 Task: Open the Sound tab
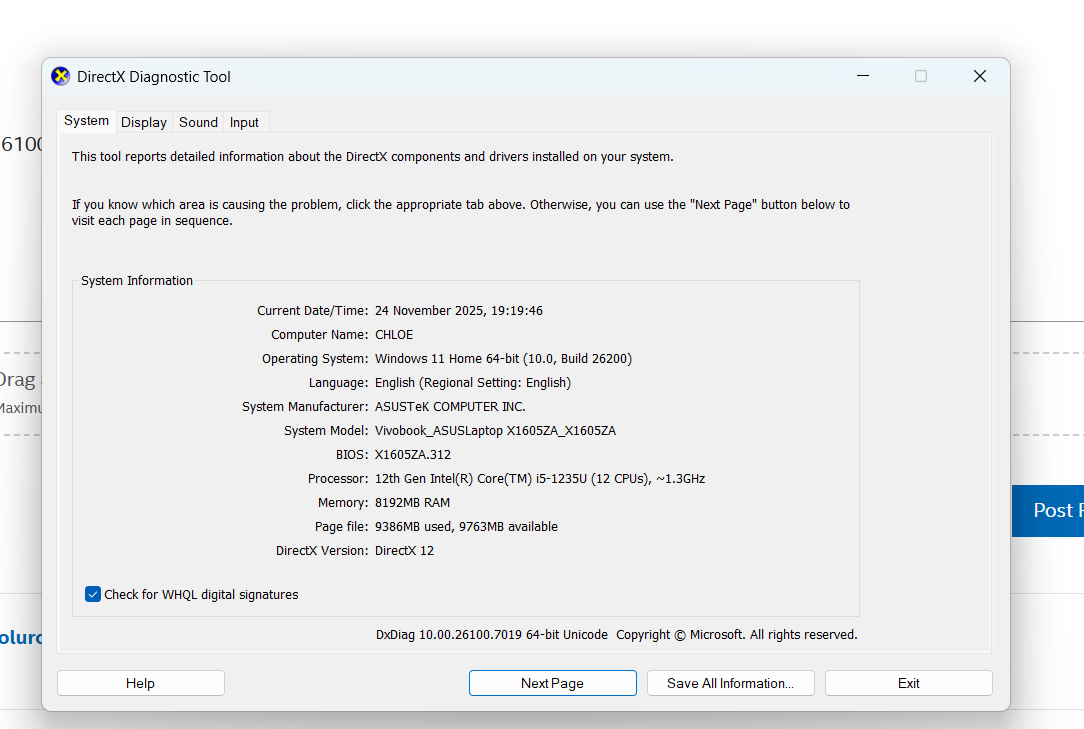(x=198, y=122)
